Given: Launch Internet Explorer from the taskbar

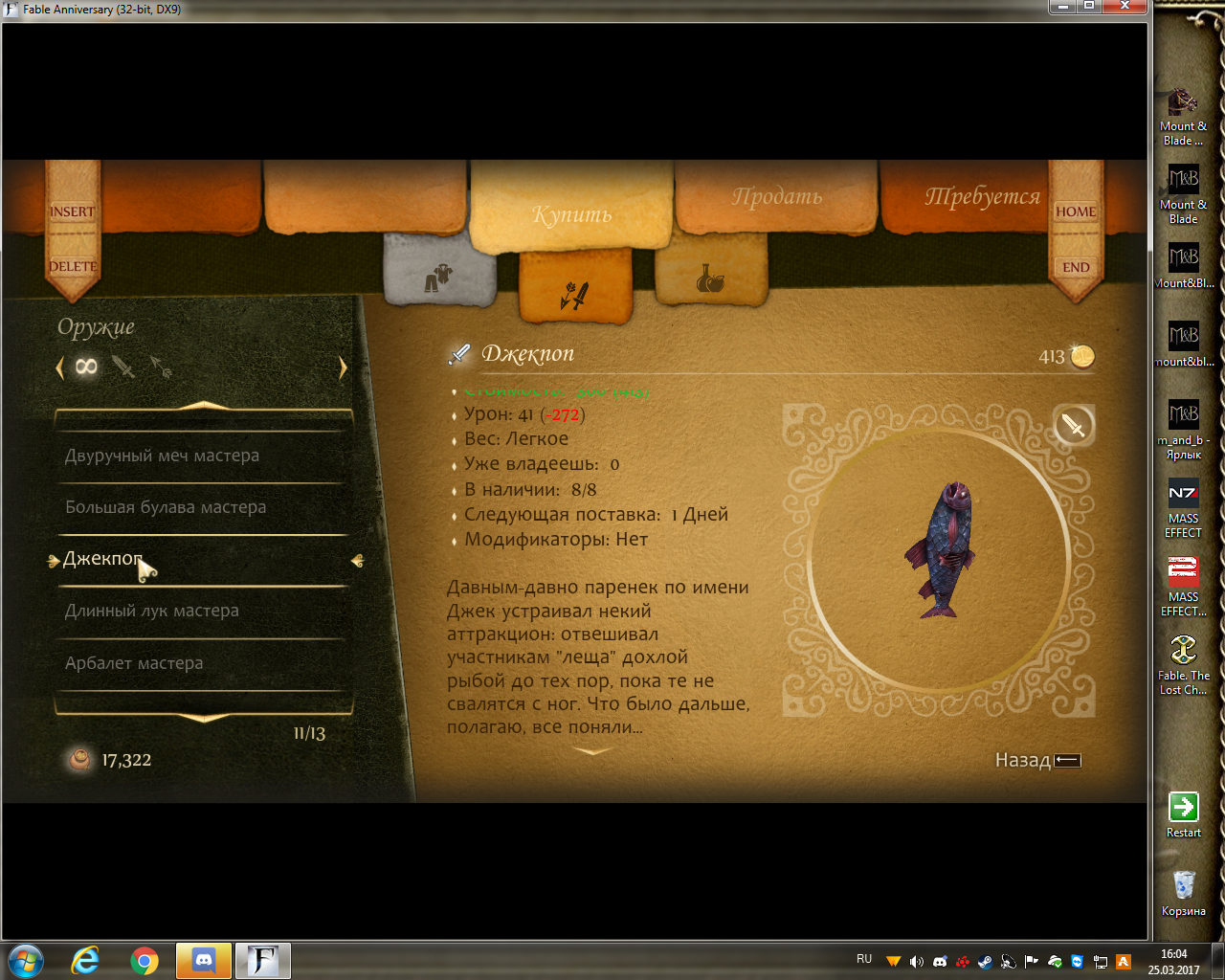Looking at the screenshot, I should tap(85, 961).
